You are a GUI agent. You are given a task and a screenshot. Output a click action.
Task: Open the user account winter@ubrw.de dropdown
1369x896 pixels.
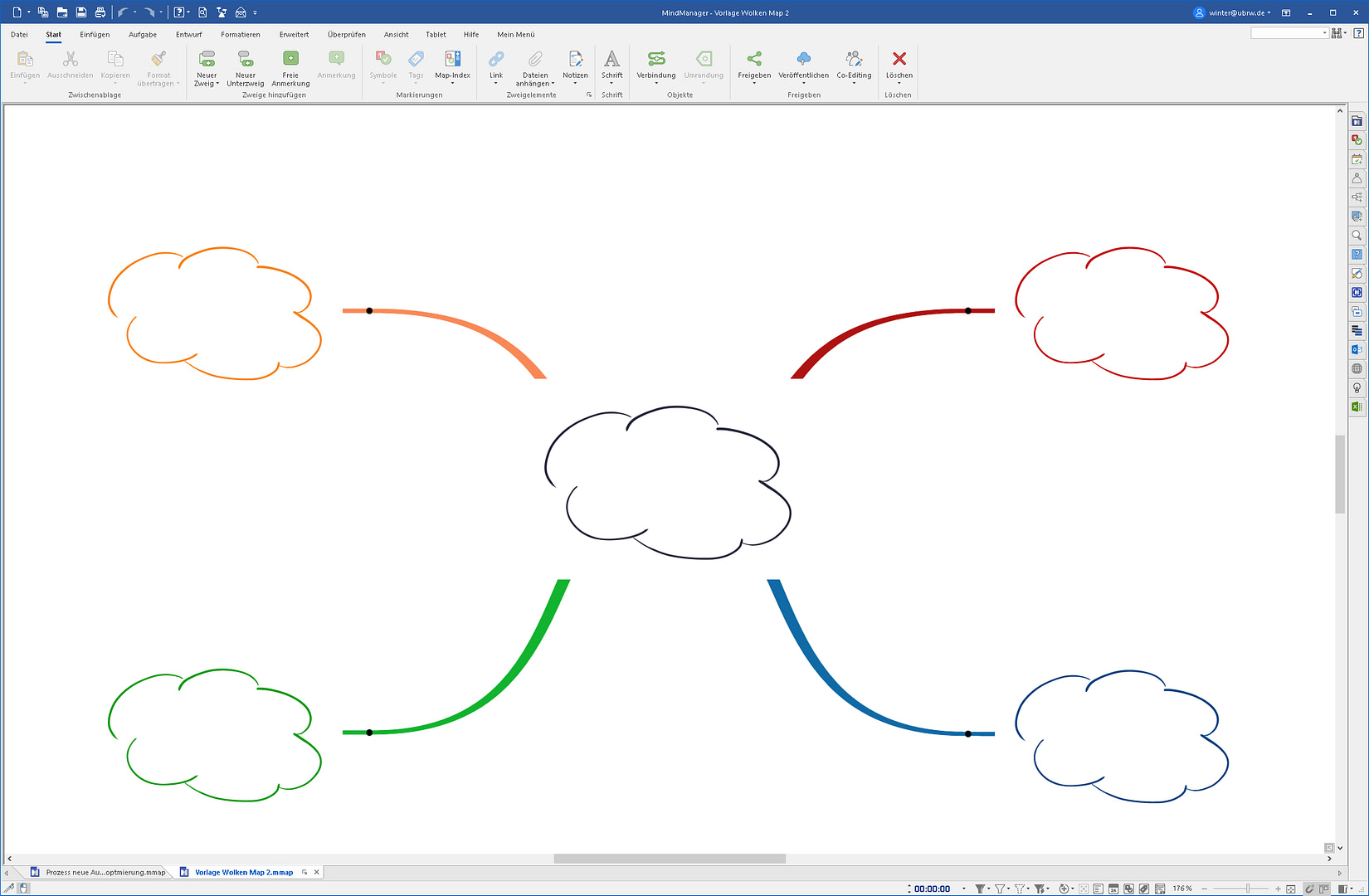click(1232, 12)
